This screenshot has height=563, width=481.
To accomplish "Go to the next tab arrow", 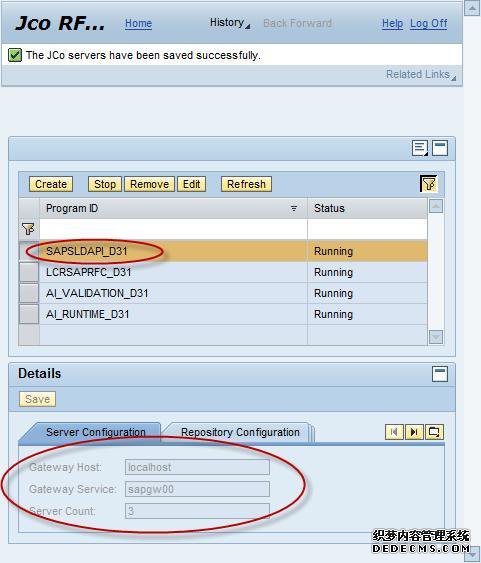I will (x=414, y=432).
